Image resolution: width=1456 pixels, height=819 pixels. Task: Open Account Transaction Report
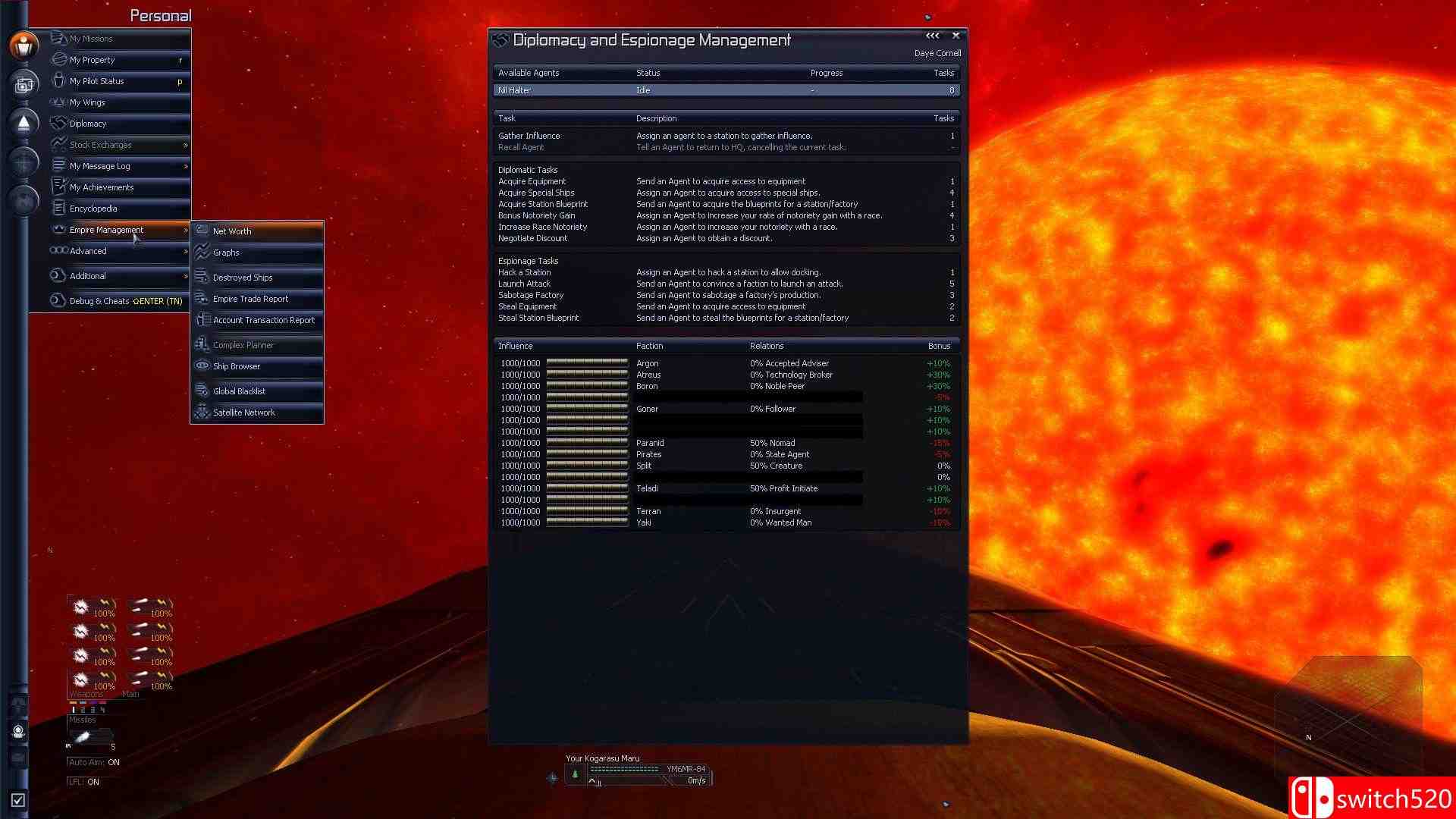[x=262, y=319]
